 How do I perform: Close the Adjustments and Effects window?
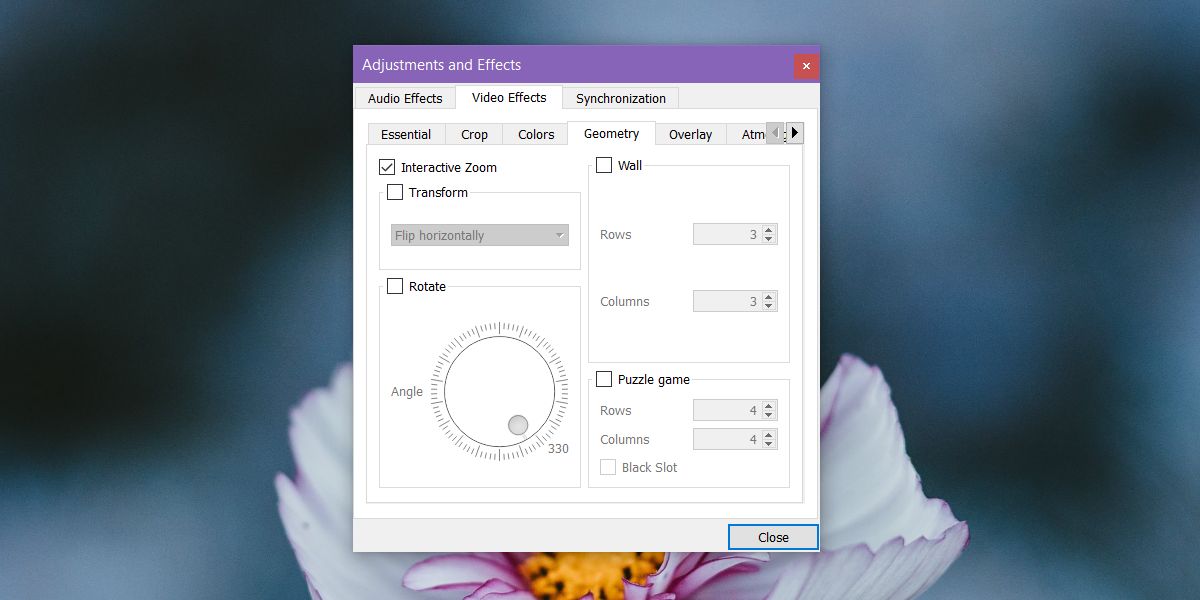(806, 66)
